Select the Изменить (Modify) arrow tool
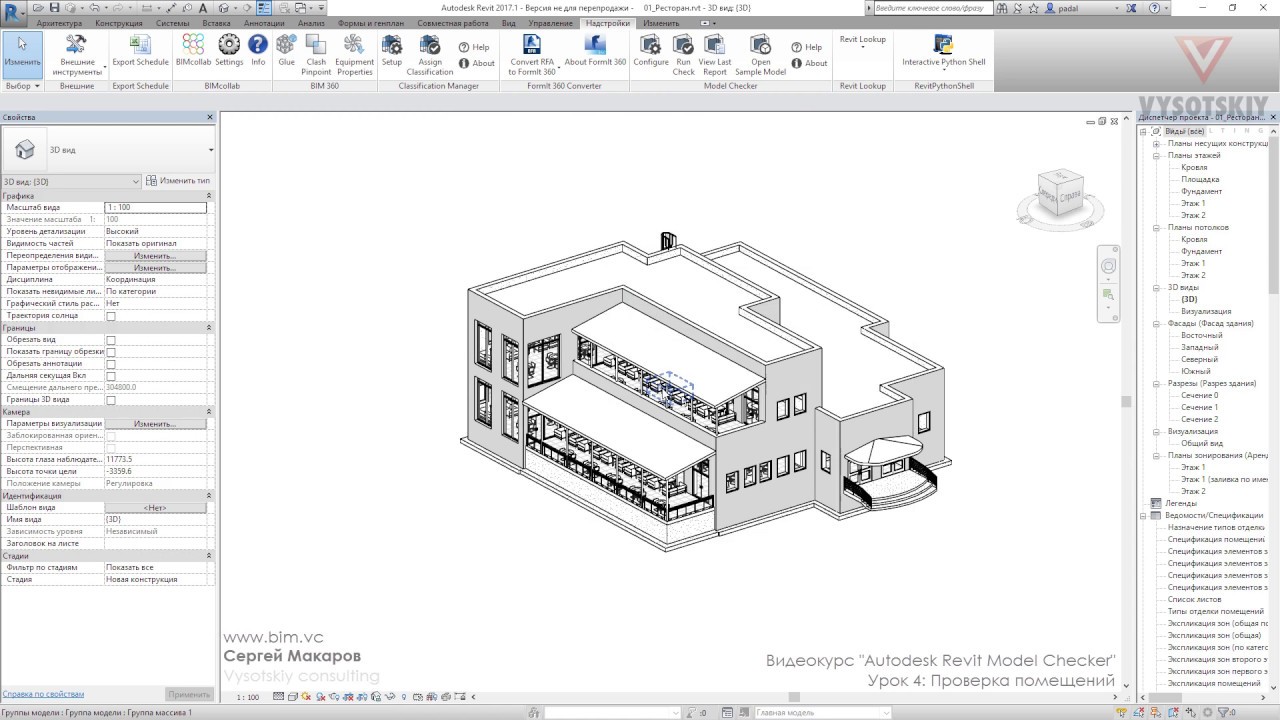This screenshot has width=1280, height=720. pos(22,54)
